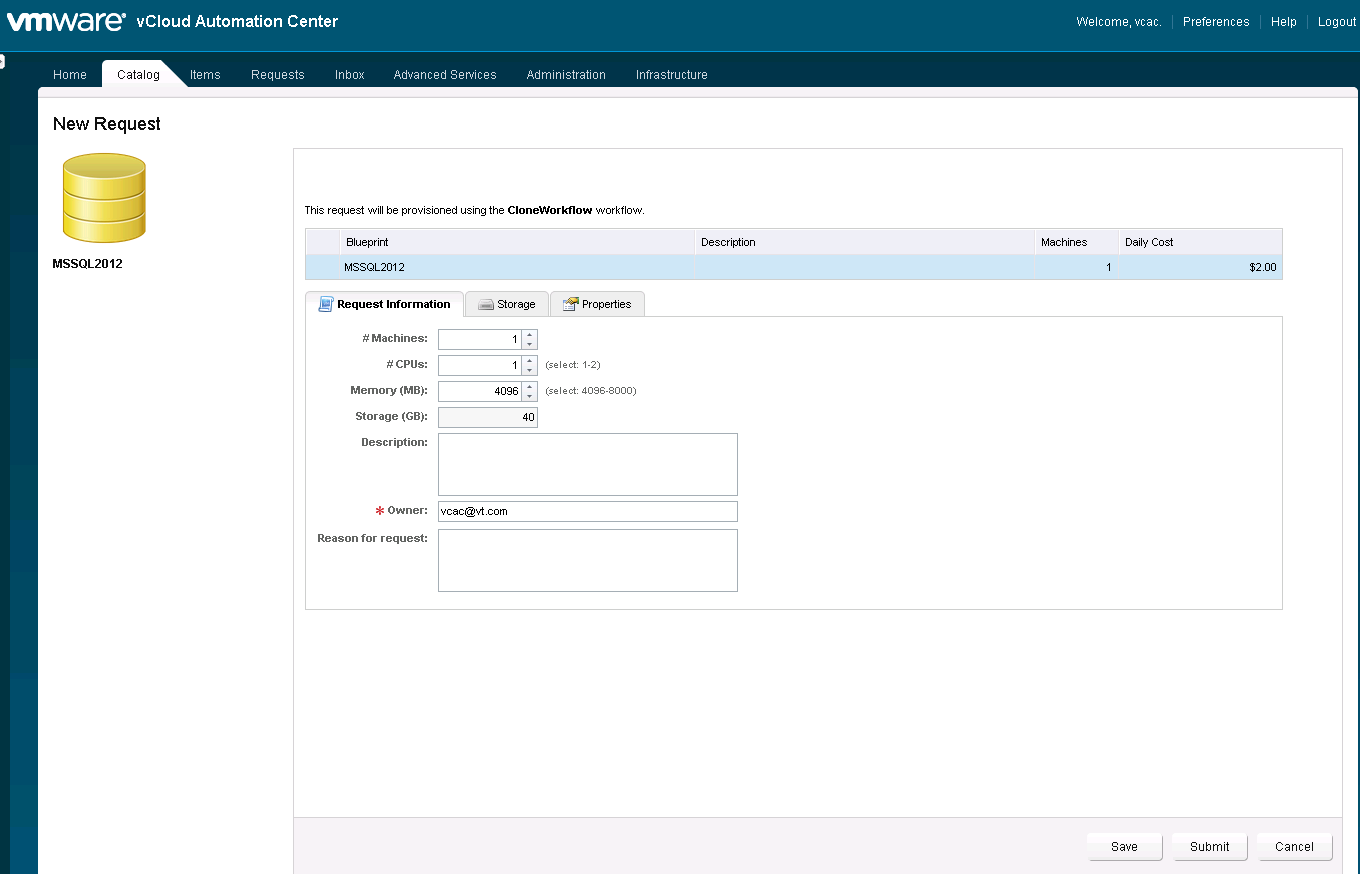Decrease the Memory (MB) value

(530, 397)
